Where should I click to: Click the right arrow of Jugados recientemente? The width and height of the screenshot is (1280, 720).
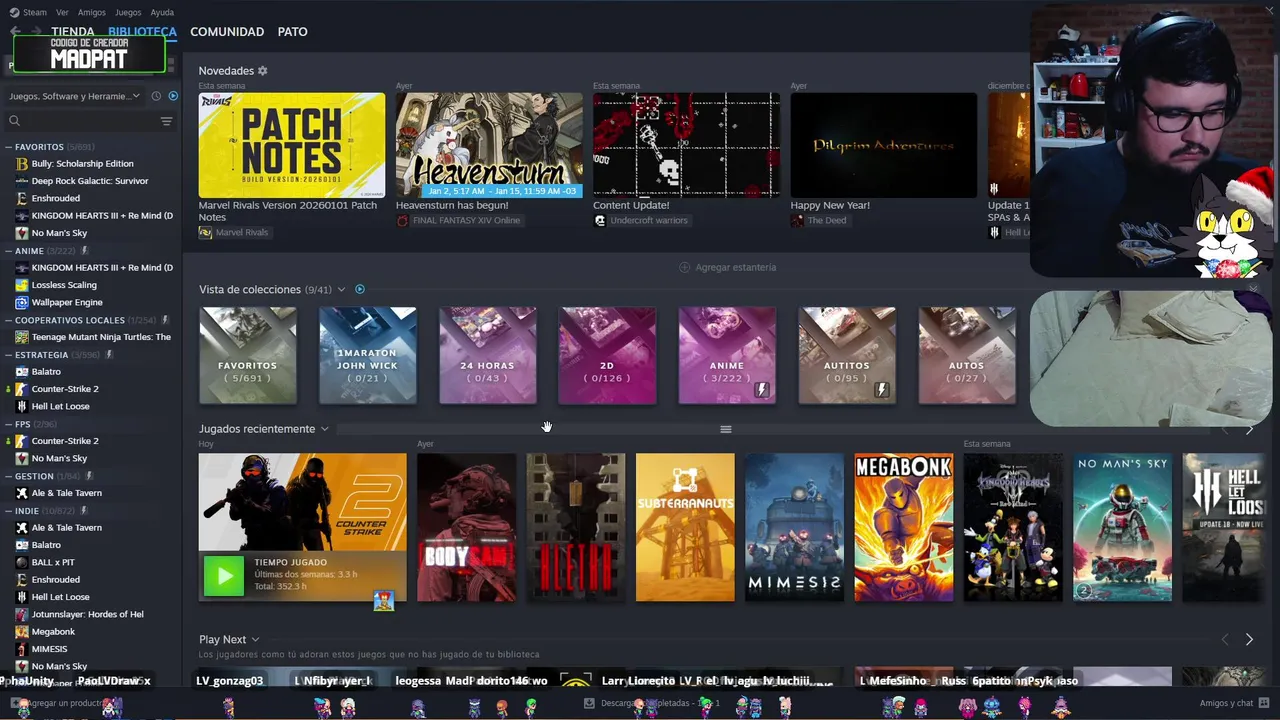(1249, 429)
